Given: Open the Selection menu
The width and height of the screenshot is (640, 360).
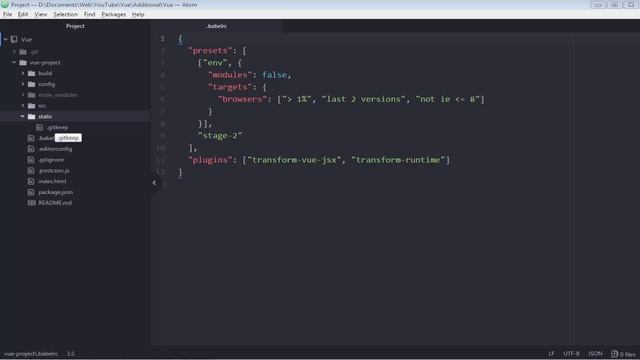Looking at the screenshot, I should (65, 14).
